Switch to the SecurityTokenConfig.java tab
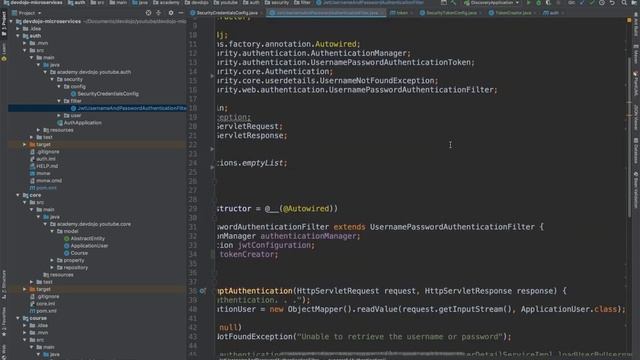 pyautogui.click(x=451, y=13)
